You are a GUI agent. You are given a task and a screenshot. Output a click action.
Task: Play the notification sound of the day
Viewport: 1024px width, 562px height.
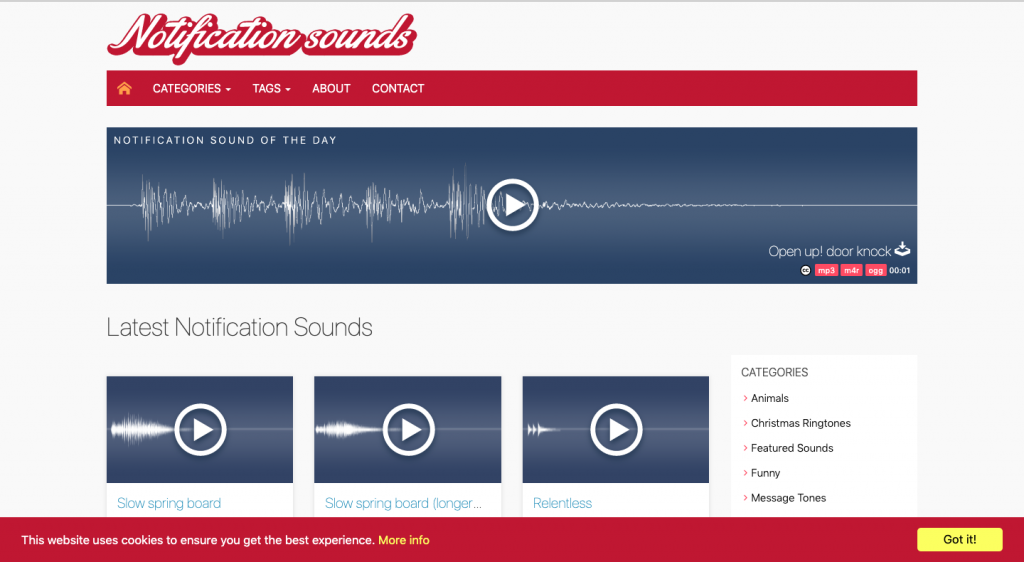click(512, 205)
